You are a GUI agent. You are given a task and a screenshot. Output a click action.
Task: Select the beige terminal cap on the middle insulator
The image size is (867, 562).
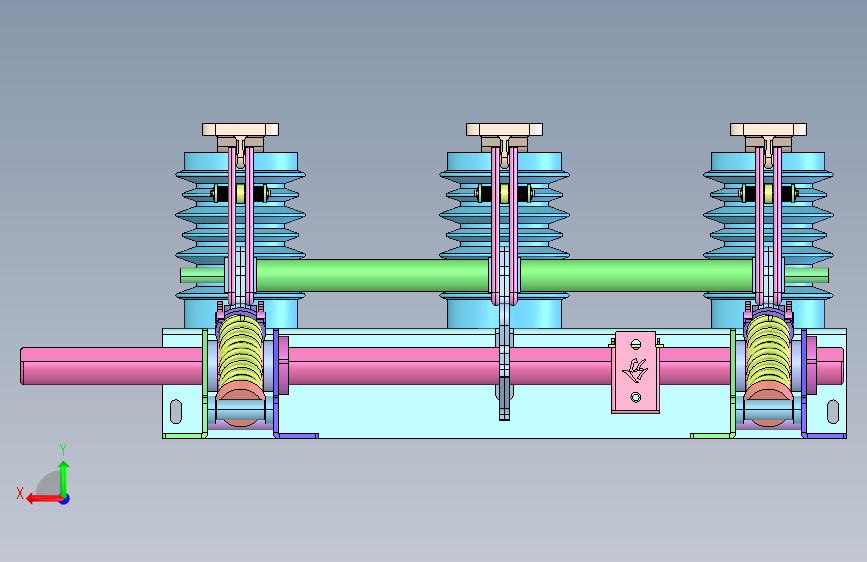[504, 129]
